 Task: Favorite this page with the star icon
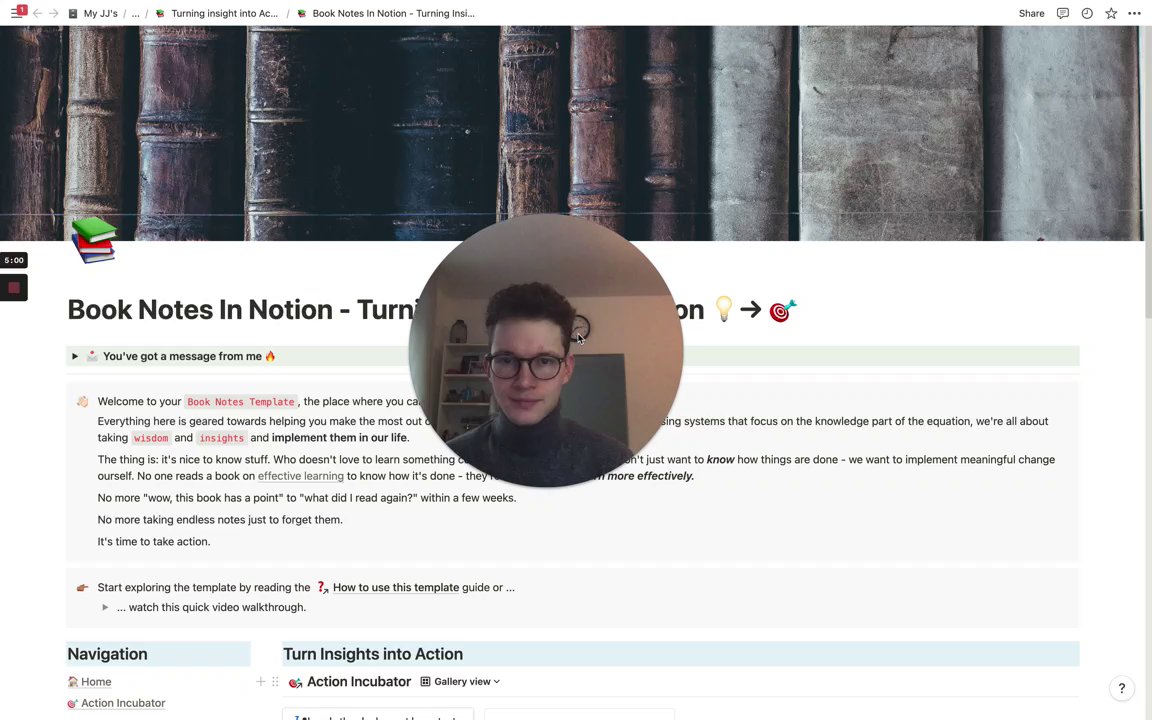(x=1111, y=13)
